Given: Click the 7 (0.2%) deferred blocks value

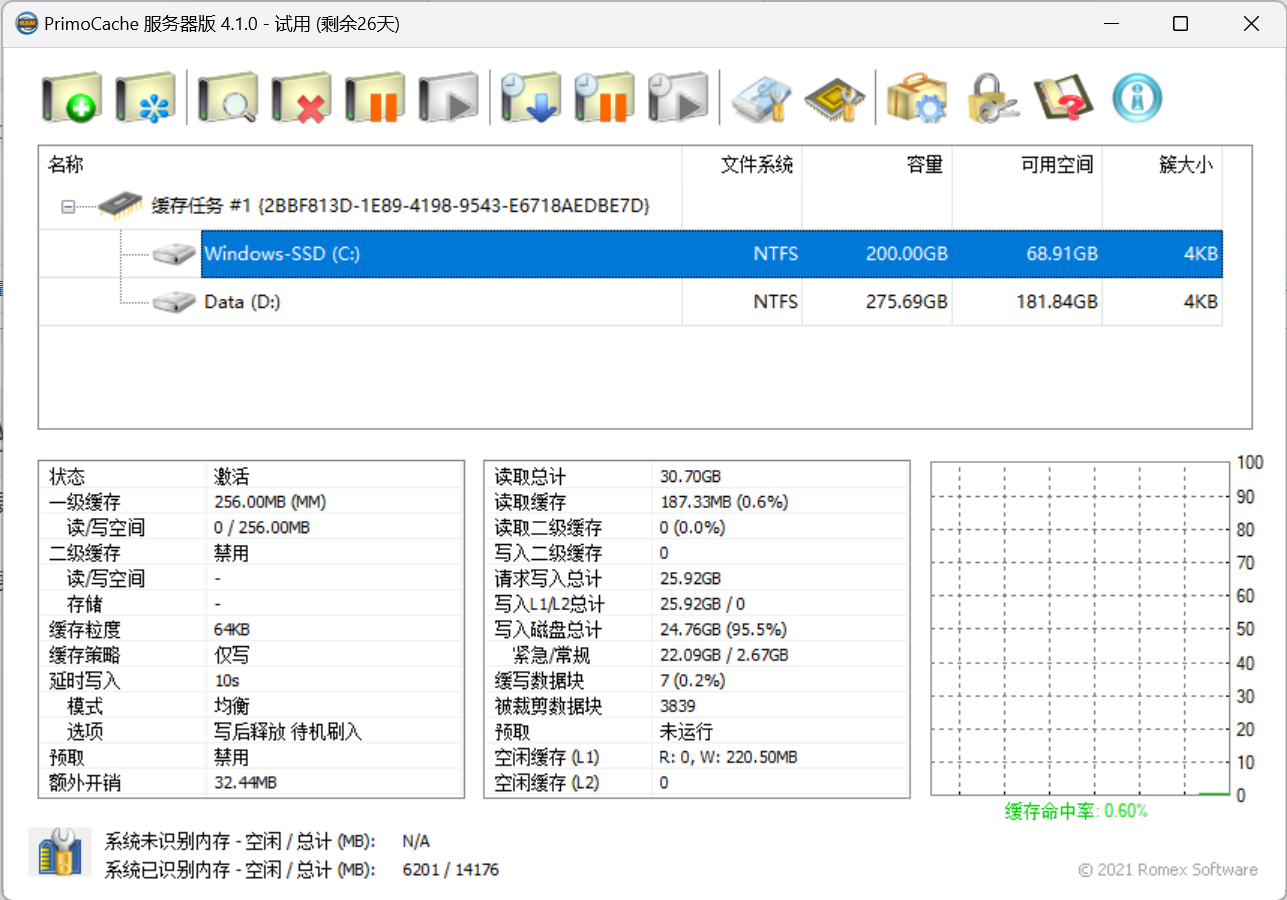Looking at the screenshot, I should 692,681.
